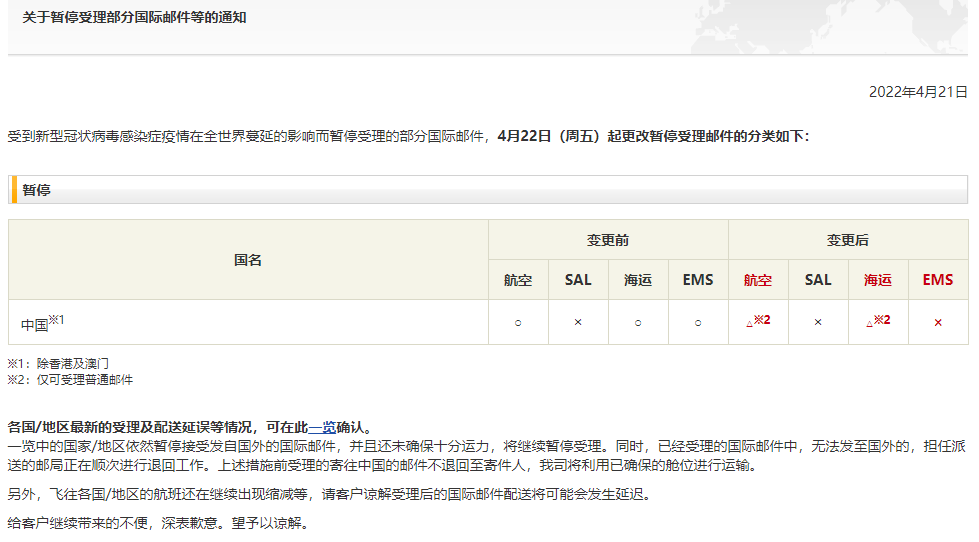This screenshot has width=979, height=542.
Task: Click the red triangle ※2 under 变更后 航空
Action: pos(758,321)
